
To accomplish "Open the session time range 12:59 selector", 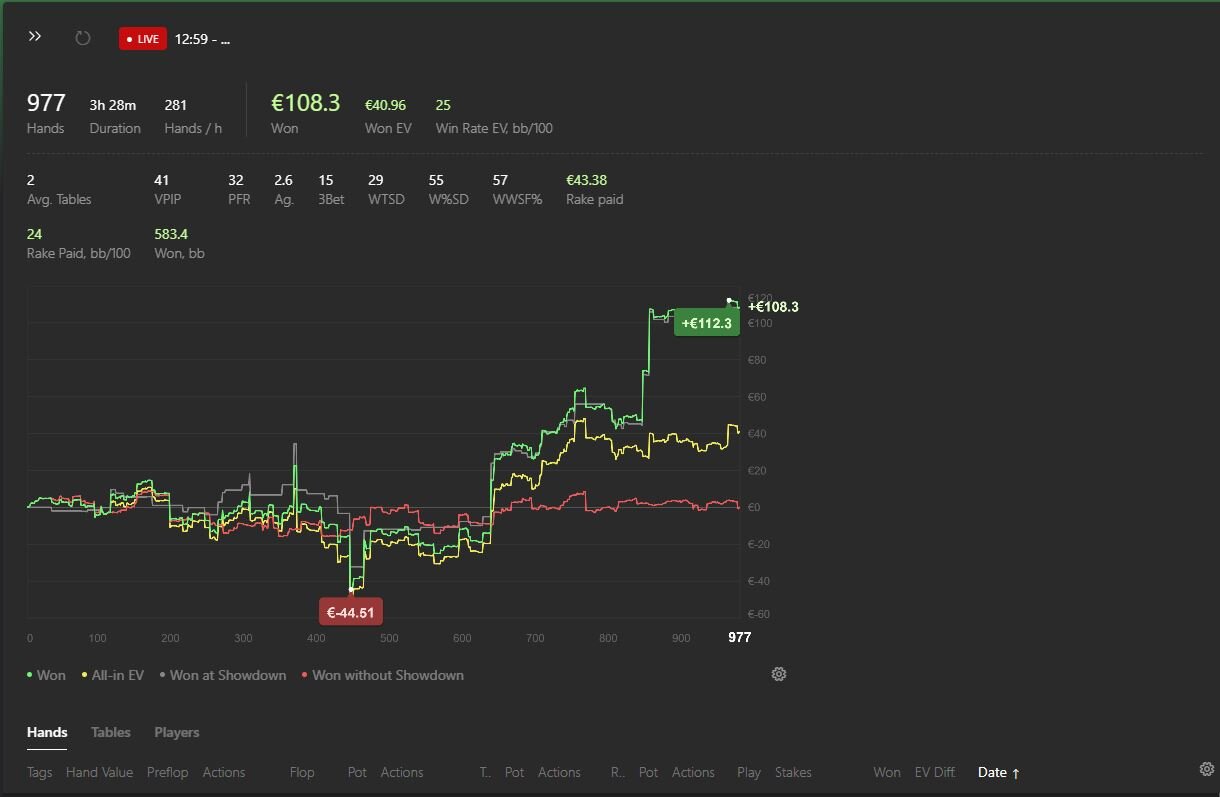I will pyautogui.click(x=202, y=39).
